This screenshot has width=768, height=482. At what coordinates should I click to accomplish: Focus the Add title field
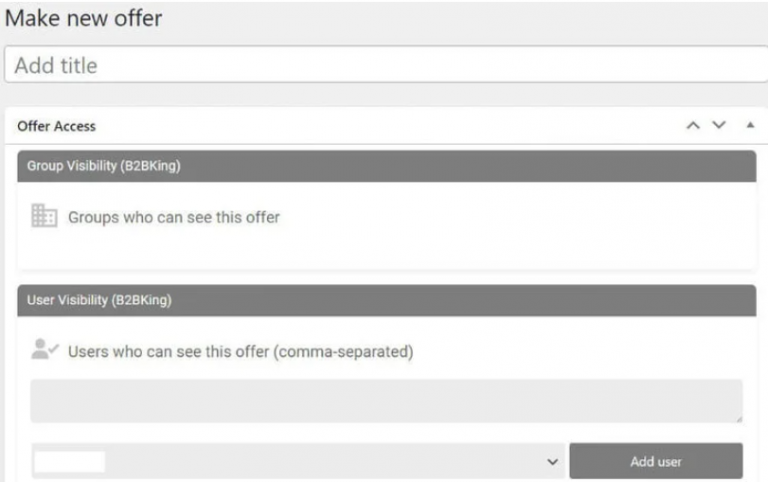tap(384, 65)
